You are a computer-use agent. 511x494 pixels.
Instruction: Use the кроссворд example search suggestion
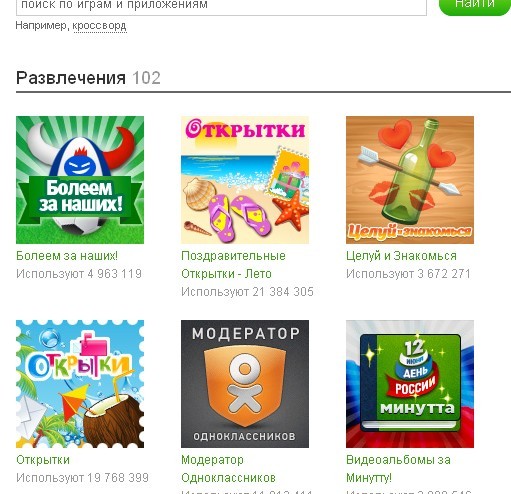click(x=99, y=26)
